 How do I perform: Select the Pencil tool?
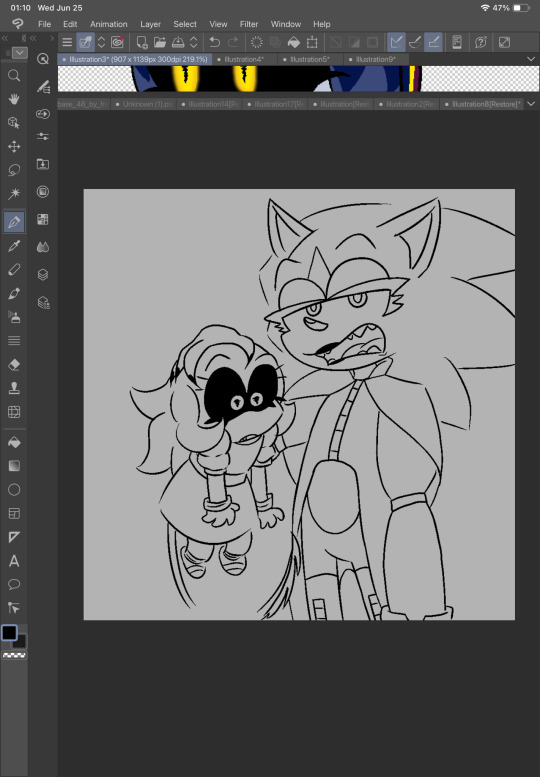click(14, 269)
